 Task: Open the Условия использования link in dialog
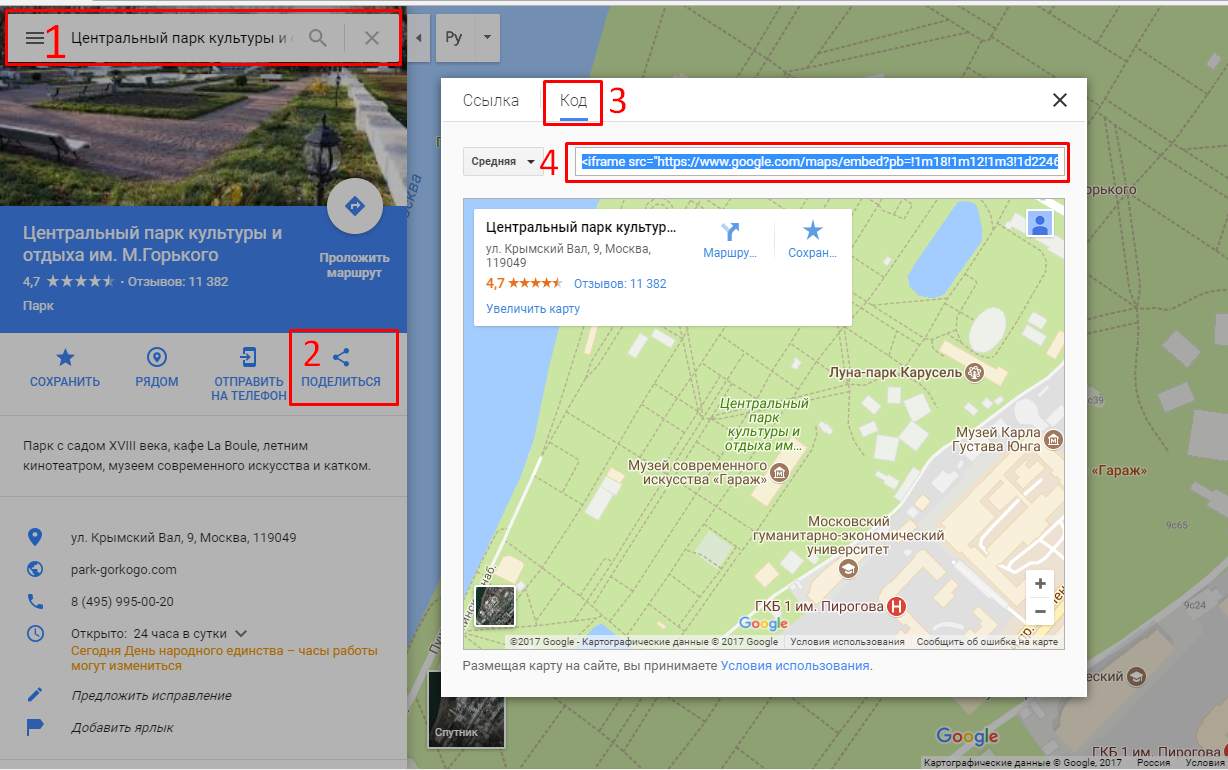click(795, 666)
